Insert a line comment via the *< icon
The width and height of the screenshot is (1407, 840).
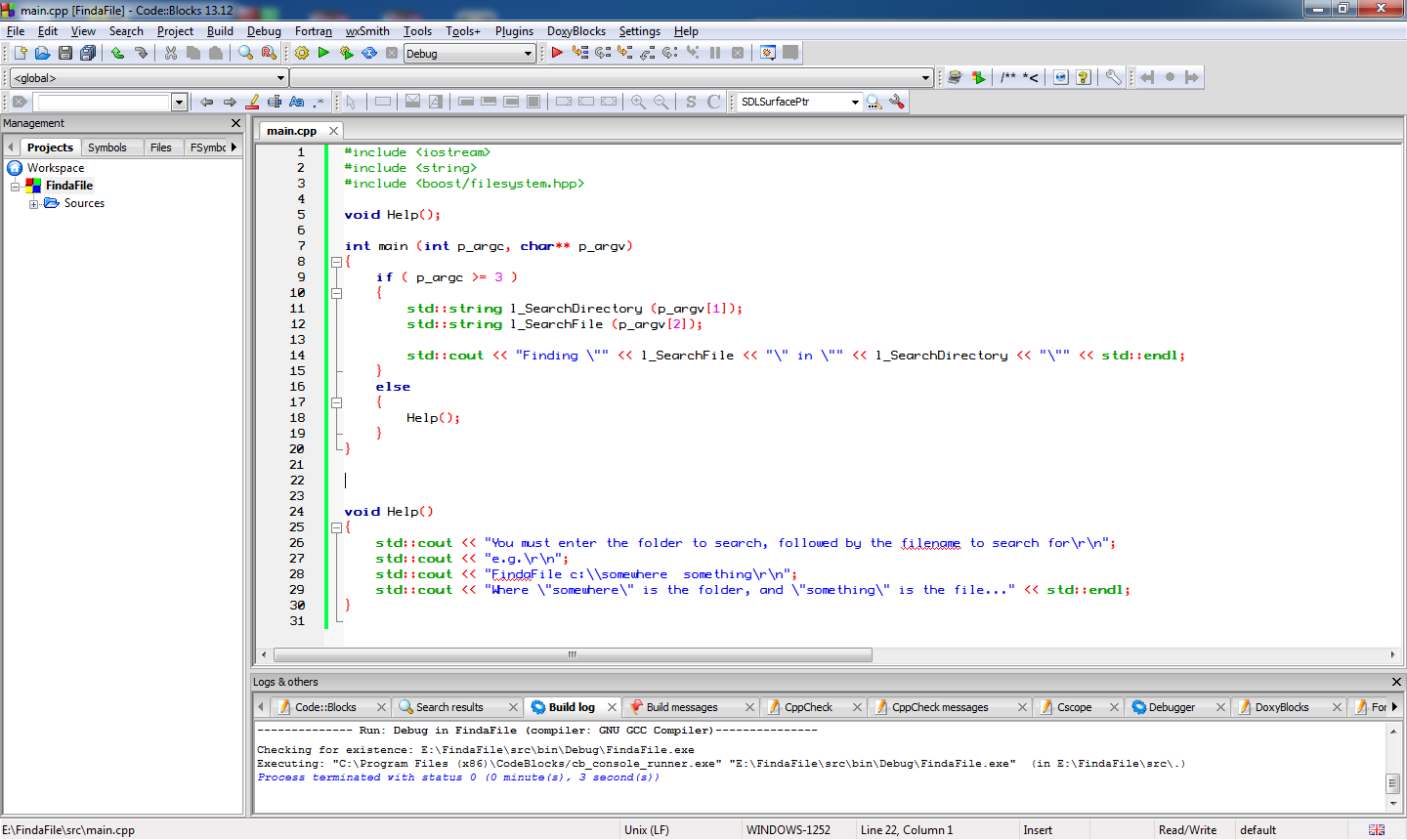tap(1031, 77)
